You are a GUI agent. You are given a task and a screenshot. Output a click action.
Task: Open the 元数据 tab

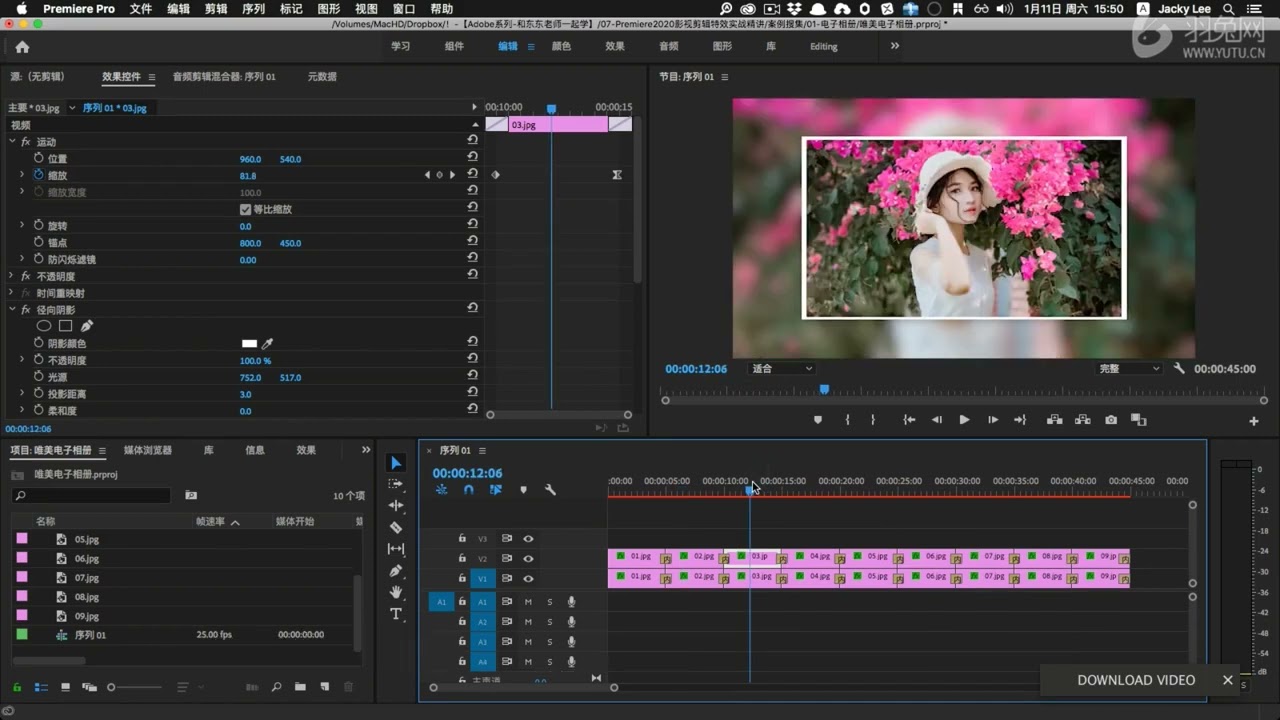click(x=322, y=76)
